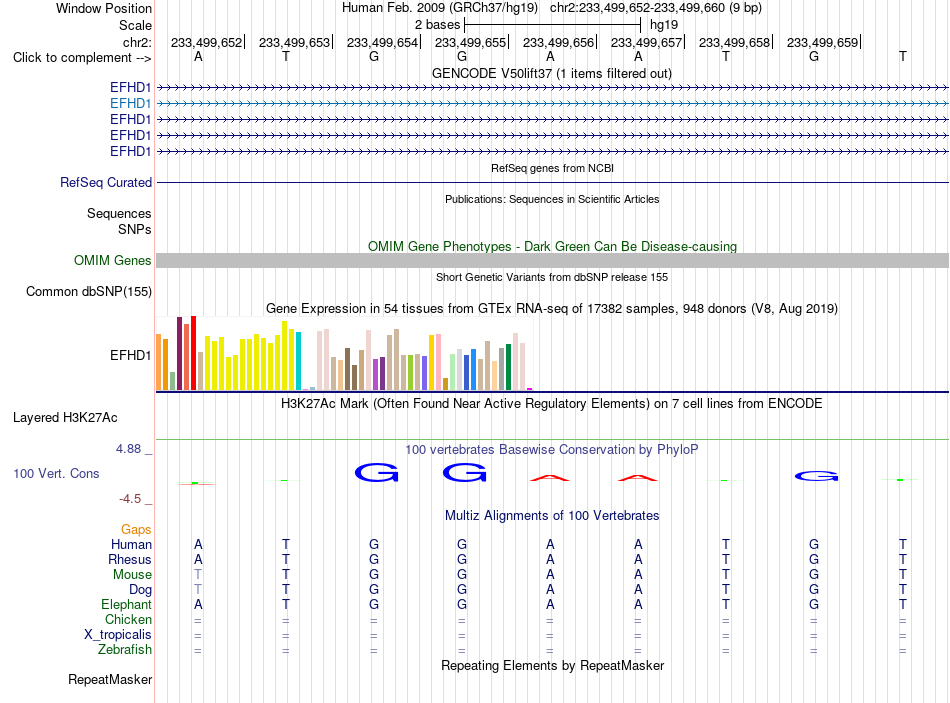Click the RepeatMasker track label

point(110,679)
